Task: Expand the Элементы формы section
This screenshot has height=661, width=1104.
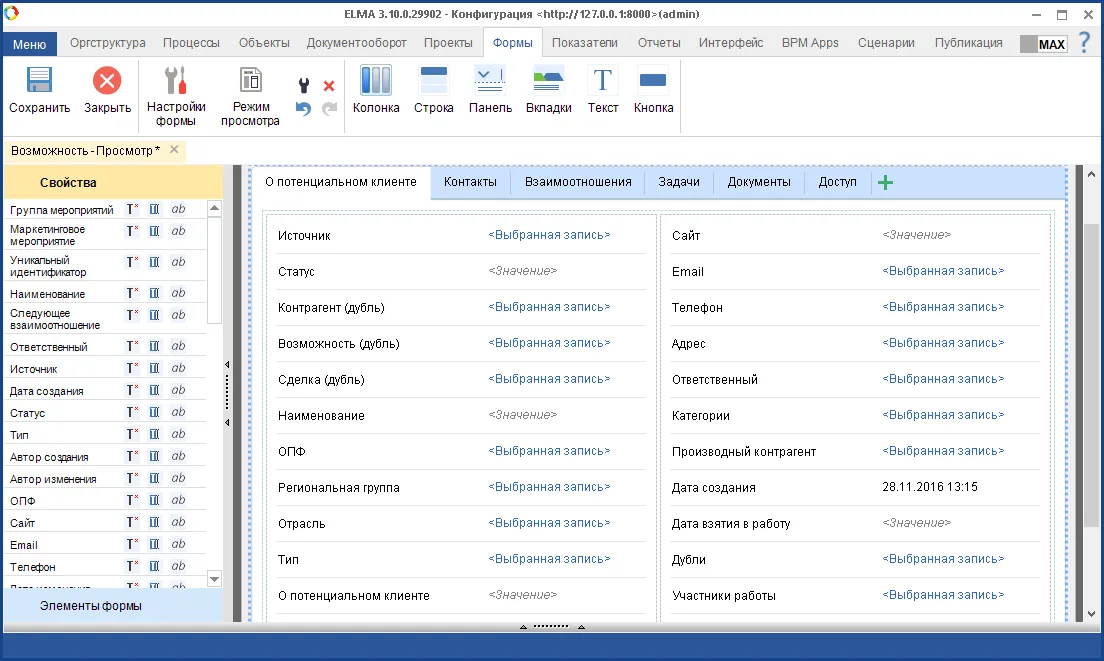Action: tap(91, 606)
